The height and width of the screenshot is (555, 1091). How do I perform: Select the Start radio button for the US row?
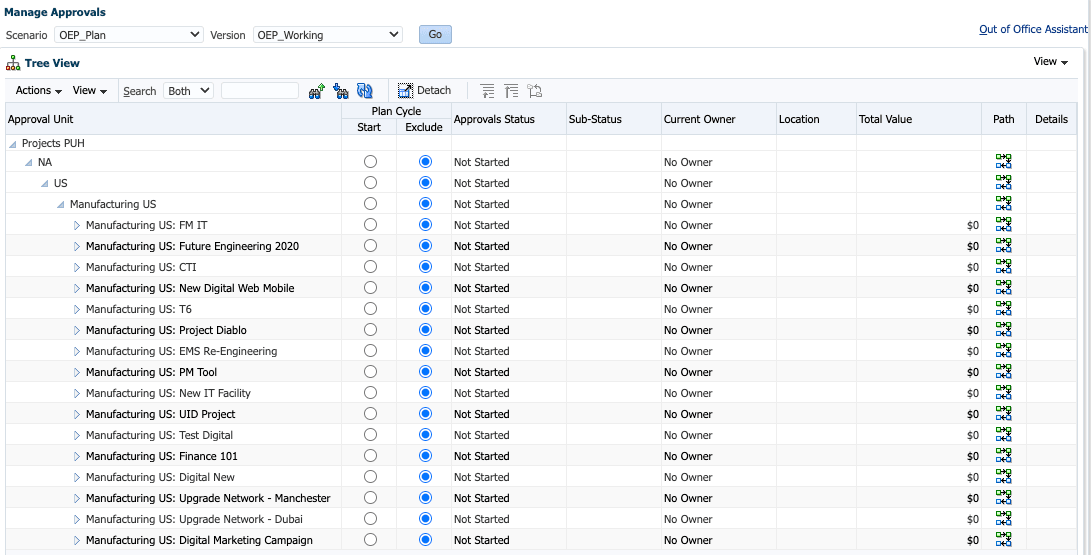point(370,182)
